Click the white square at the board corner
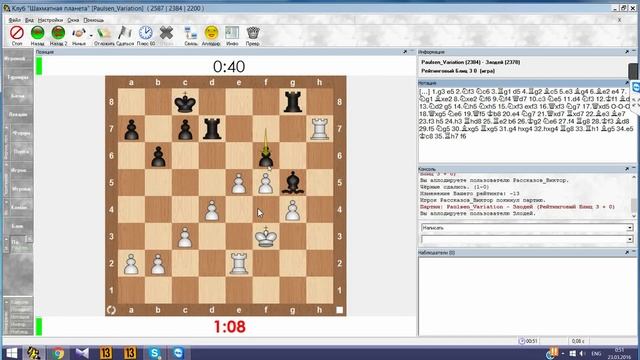Viewport: 640px width, 360px height. (339, 310)
